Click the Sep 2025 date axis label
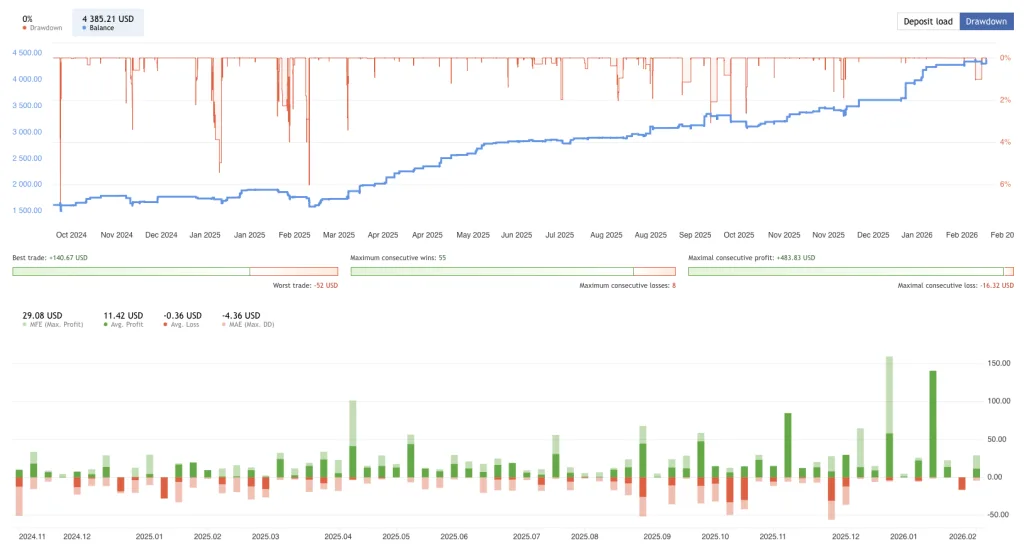Viewport: 1024px width, 548px height. tap(695, 235)
